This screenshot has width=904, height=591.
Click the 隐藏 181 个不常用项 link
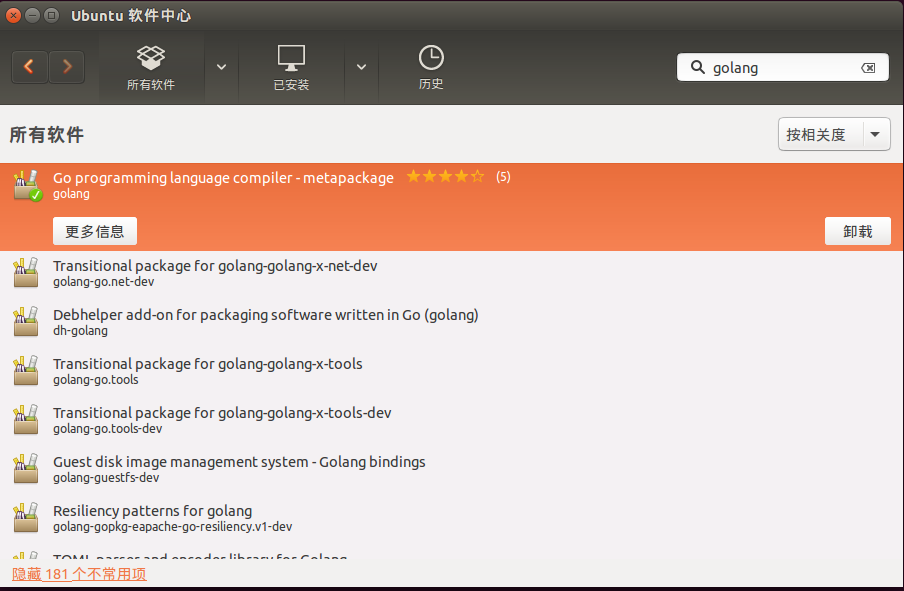click(x=79, y=574)
